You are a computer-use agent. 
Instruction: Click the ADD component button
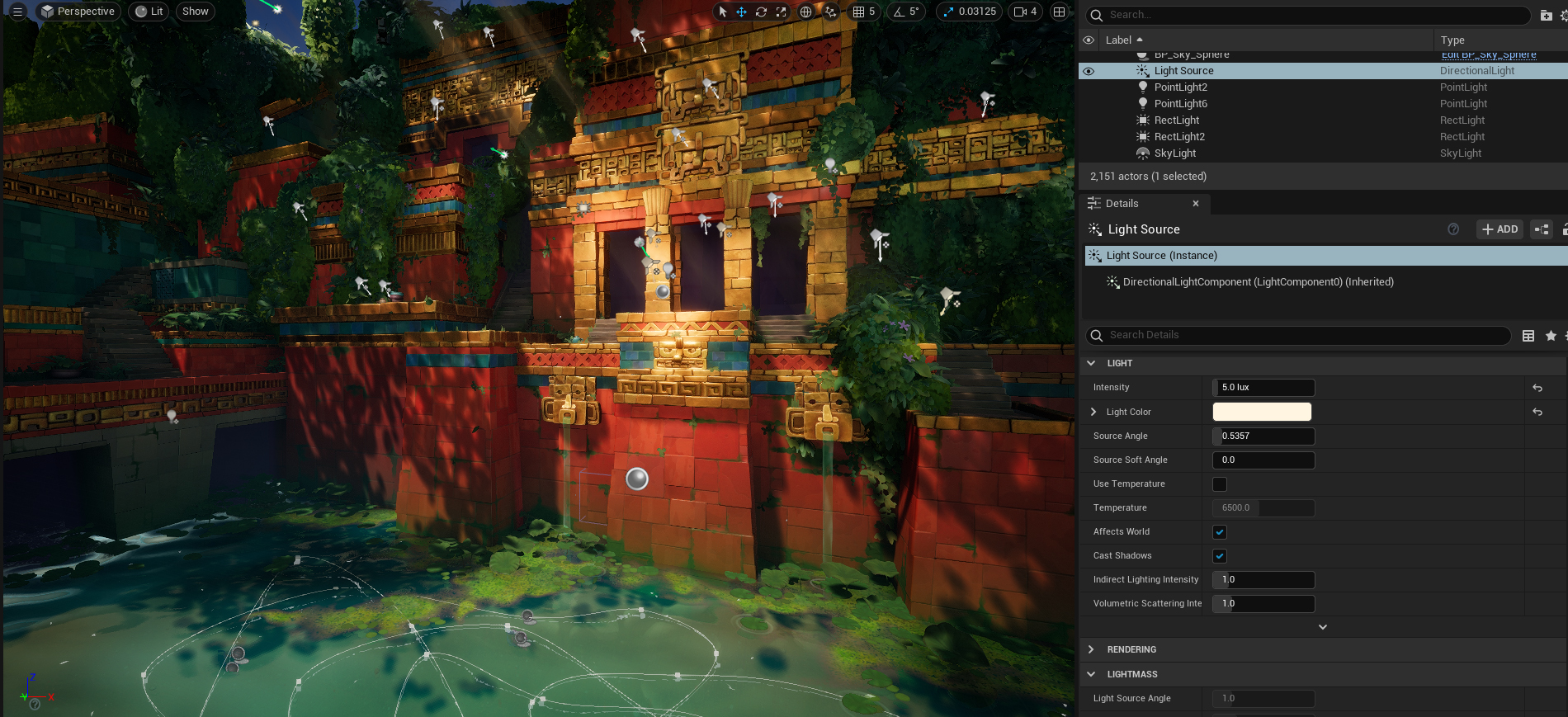[x=1500, y=229]
